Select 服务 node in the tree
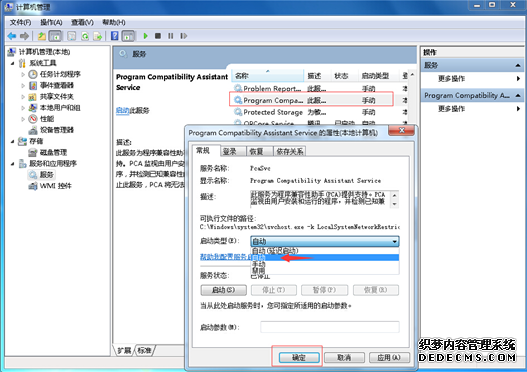Screen dimensions: 527x372 pos(46,174)
